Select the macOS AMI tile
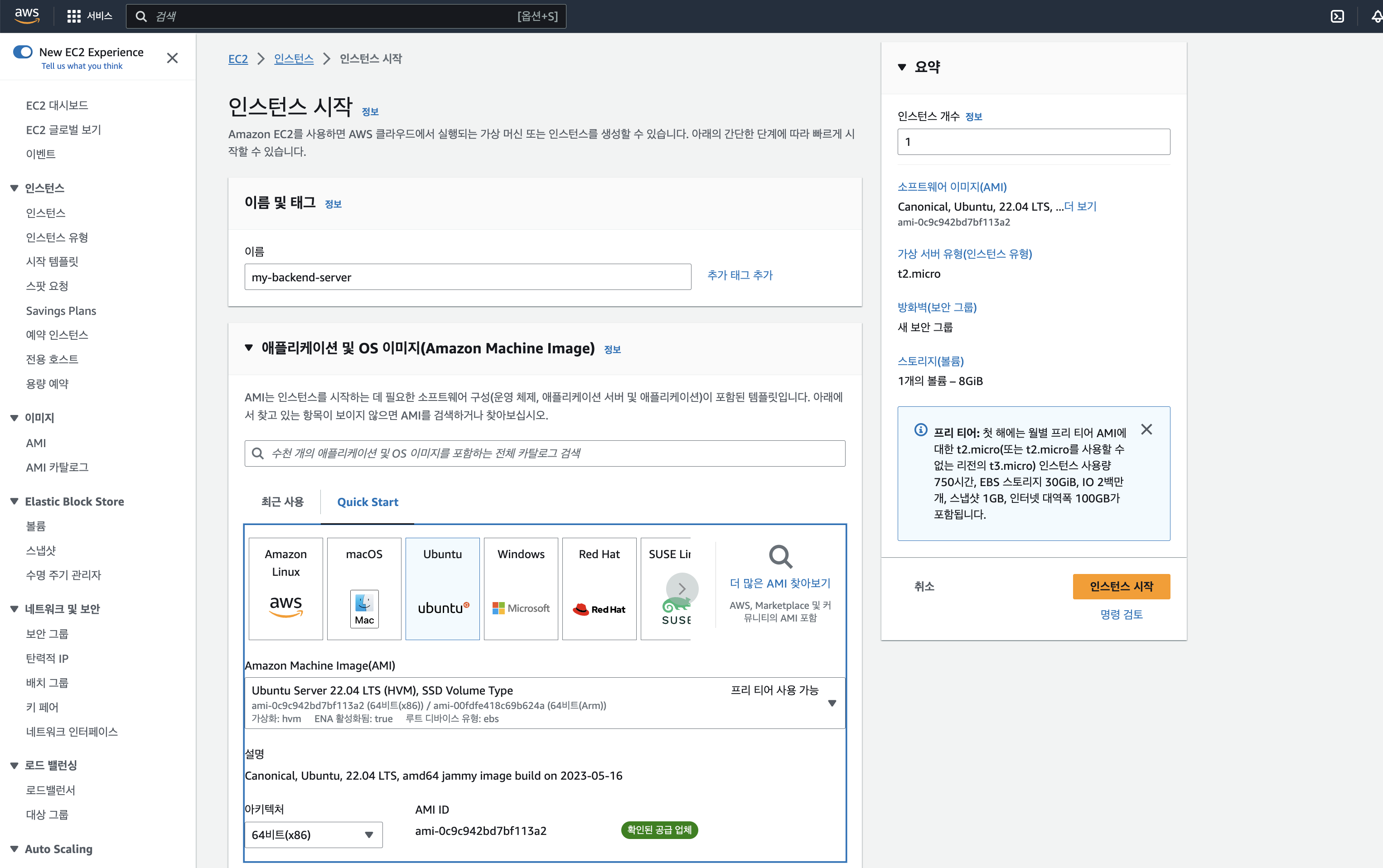Screen dimensions: 1383x868 click(x=364, y=588)
